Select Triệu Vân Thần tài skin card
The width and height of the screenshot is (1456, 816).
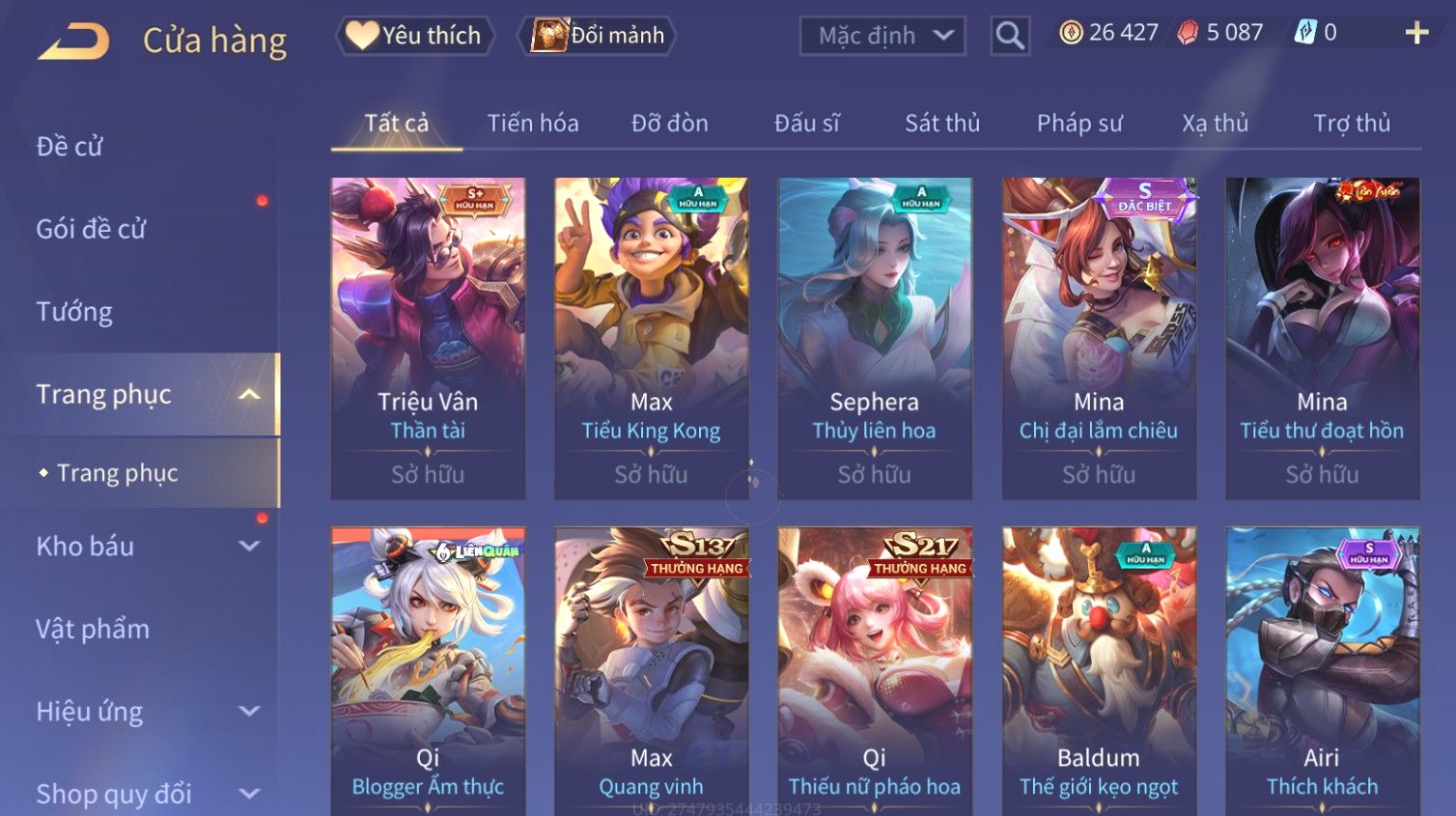428,338
